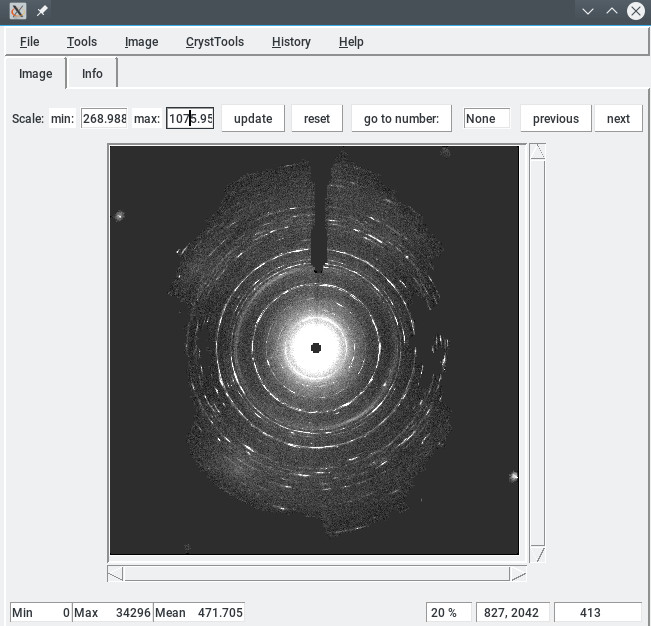Open the window menu via the X icon

coord(17,11)
